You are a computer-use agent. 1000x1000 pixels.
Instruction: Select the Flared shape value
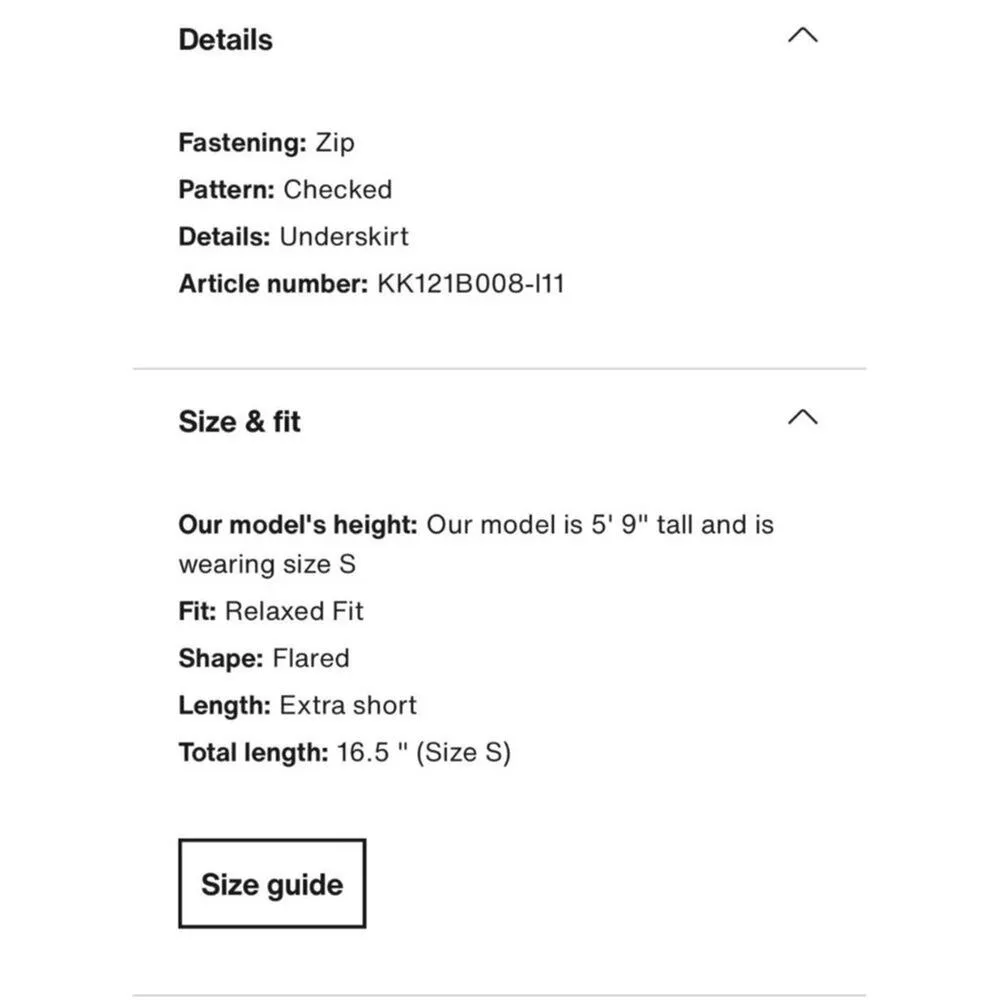[x=311, y=659]
